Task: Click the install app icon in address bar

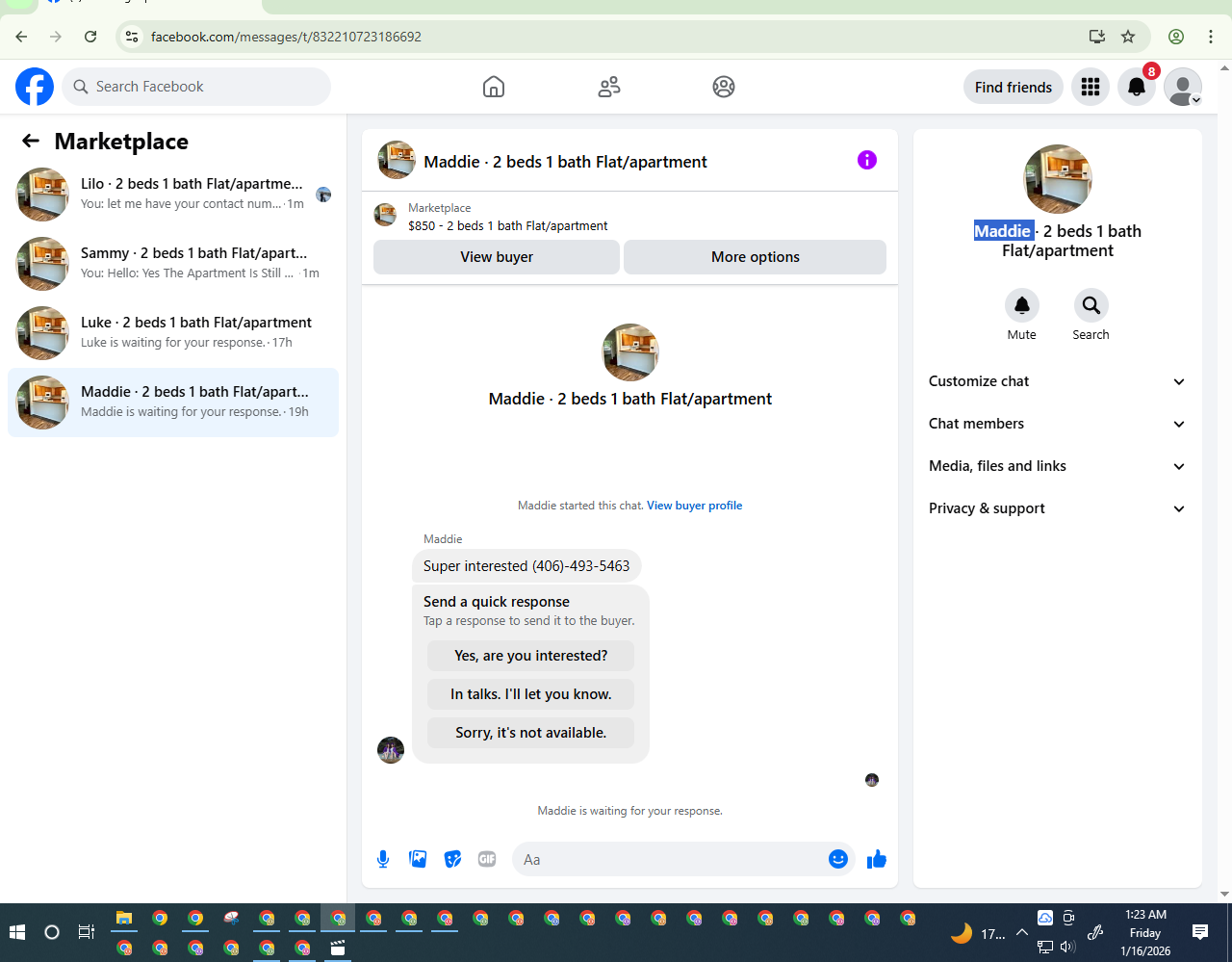Action: (1096, 37)
